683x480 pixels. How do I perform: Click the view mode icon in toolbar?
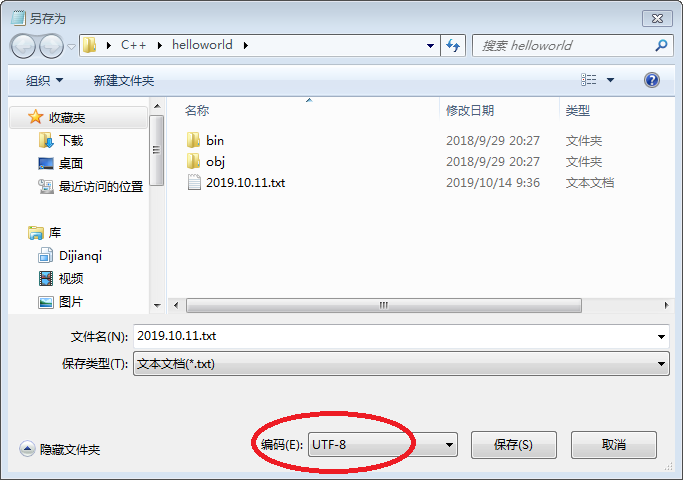click(588, 80)
